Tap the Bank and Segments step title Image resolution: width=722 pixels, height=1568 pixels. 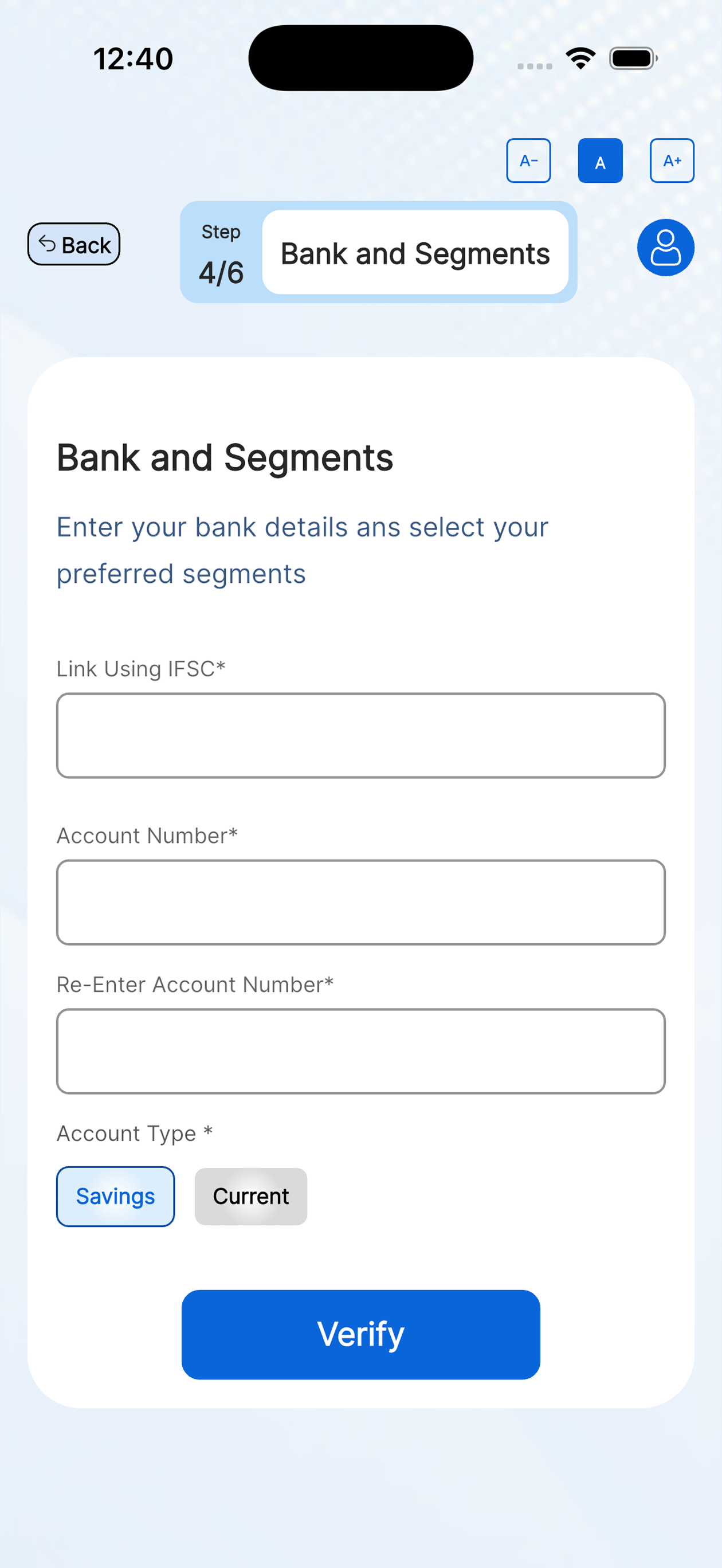point(415,253)
